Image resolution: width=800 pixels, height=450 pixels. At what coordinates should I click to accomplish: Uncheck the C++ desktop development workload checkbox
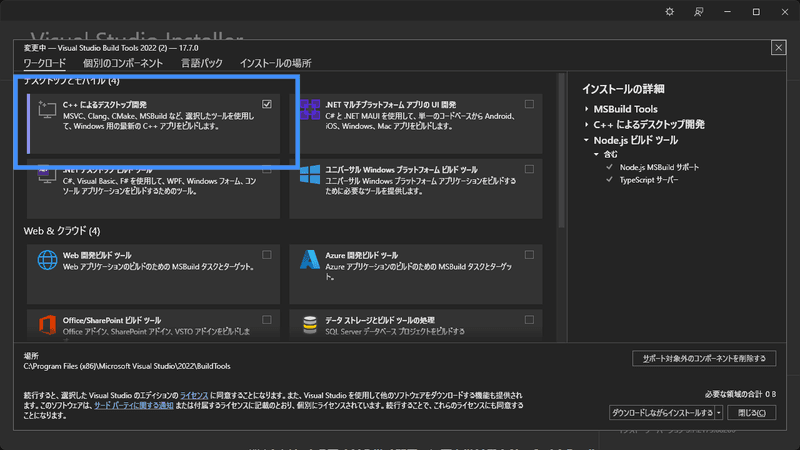267,104
